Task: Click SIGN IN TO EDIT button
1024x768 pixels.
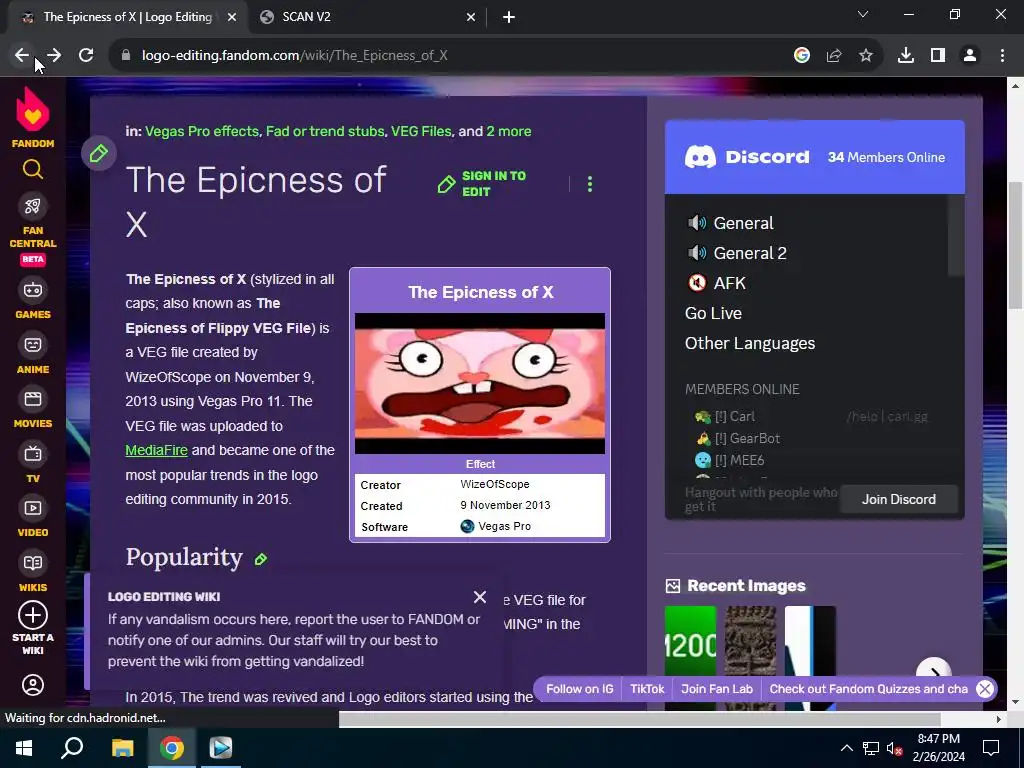Action: pos(482,184)
